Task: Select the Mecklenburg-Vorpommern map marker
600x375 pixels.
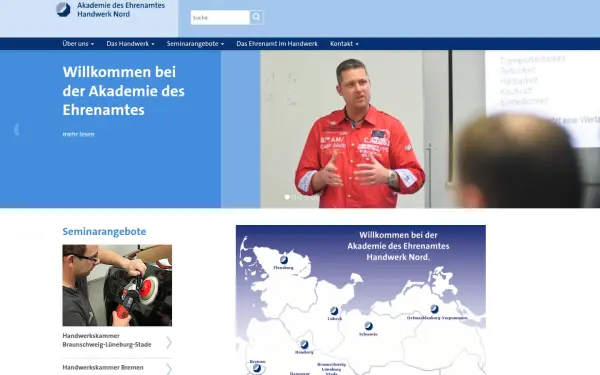Action: tap(434, 309)
